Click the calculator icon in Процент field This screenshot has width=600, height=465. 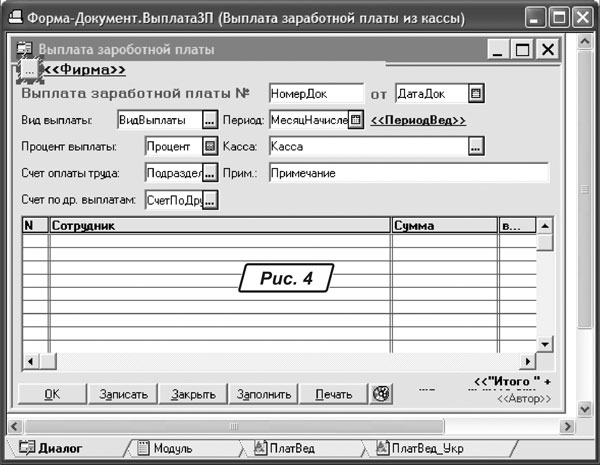[x=209, y=147]
